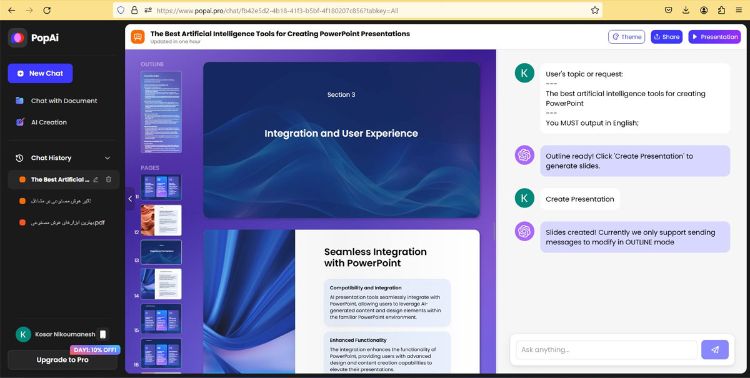Screen dimensions: 750x378
Task: Click the K avatar beside 'Create Presentation'
Action: pos(524,198)
